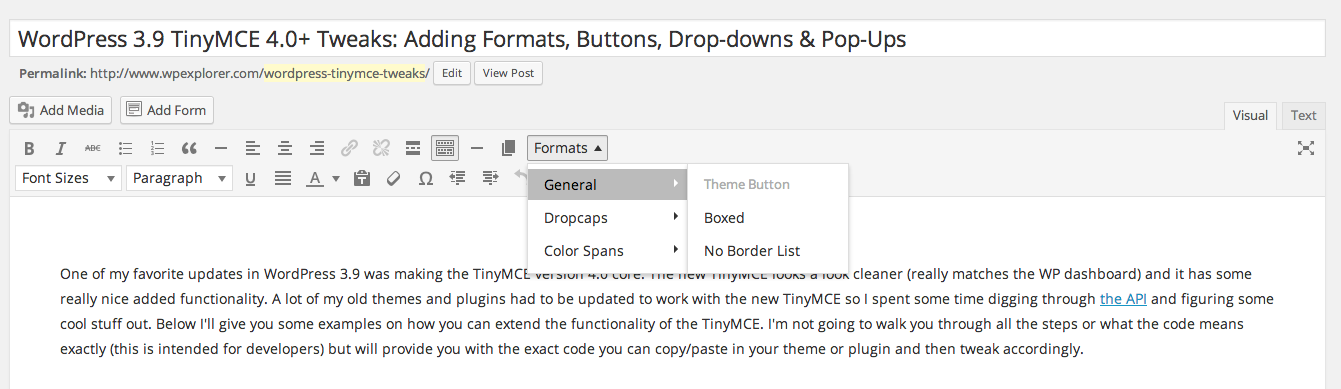Screen dimensions: 1341x389
Task: Insert a bulleted list
Action: pos(125,148)
